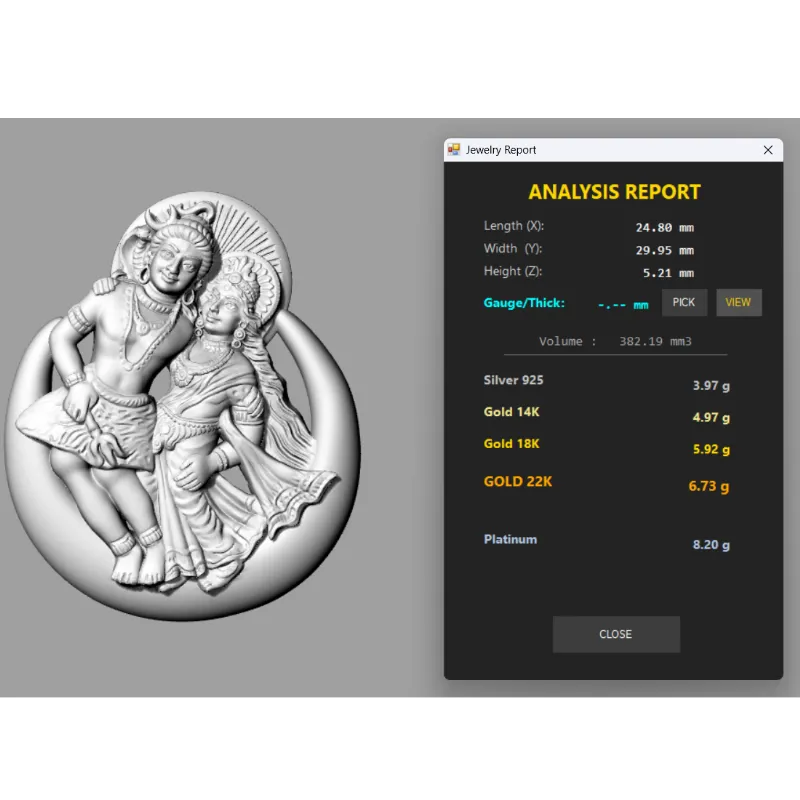This screenshot has height=800, width=800.
Task: Click the Height (Z) value 5.21 mm
Action: (x=667, y=273)
